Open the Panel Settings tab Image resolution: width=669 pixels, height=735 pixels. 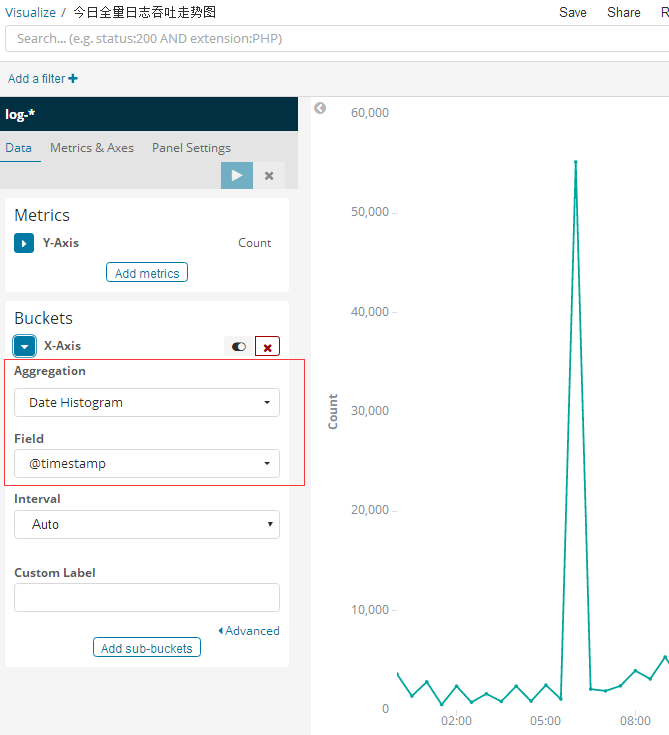[x=191, y=148]
